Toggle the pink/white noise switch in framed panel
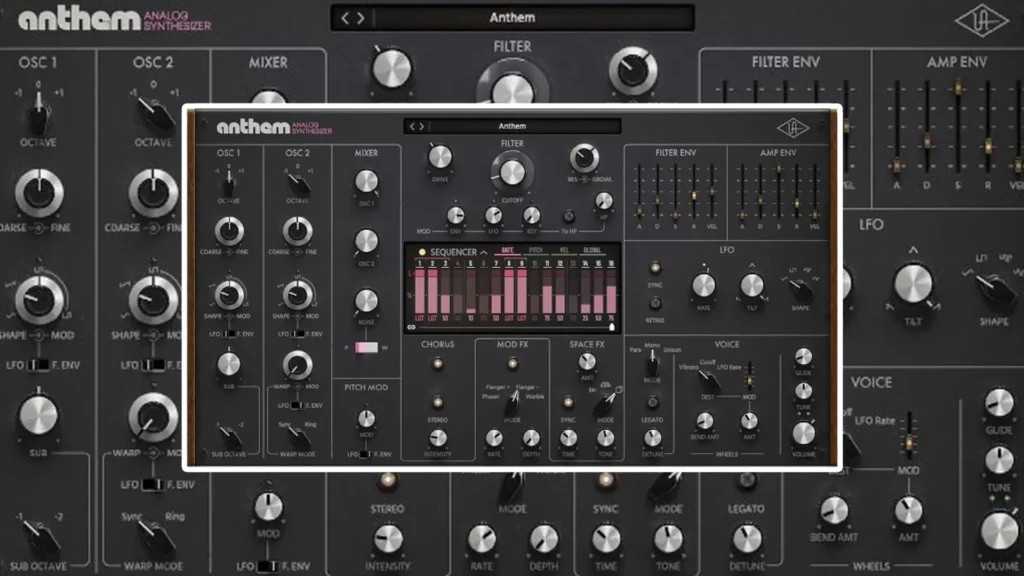Image resolution: width=1024 pixels, height=576 pixels. pos(366,347)
